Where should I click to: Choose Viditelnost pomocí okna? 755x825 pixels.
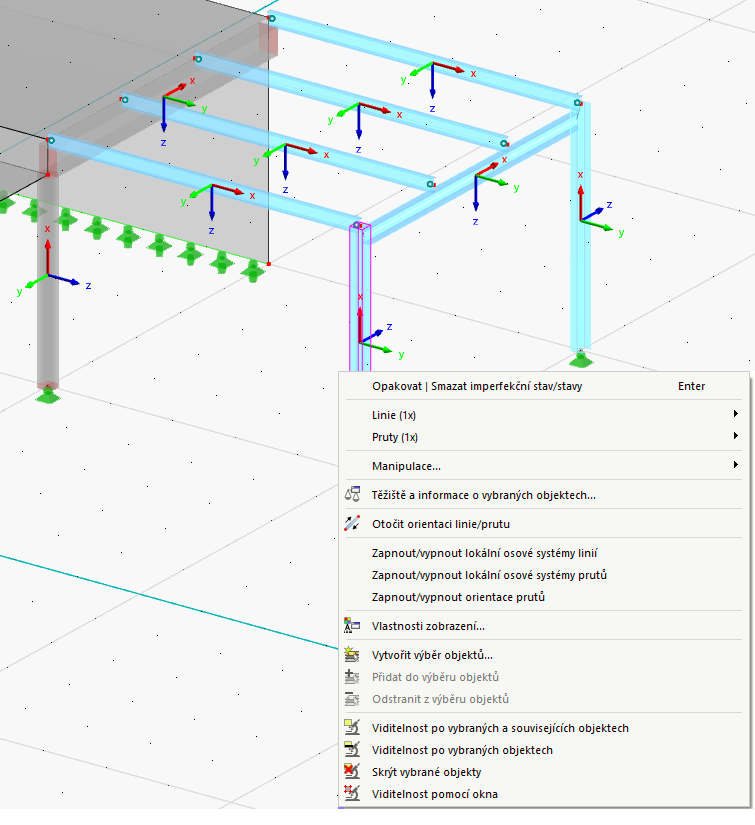[x=543, y=794]
